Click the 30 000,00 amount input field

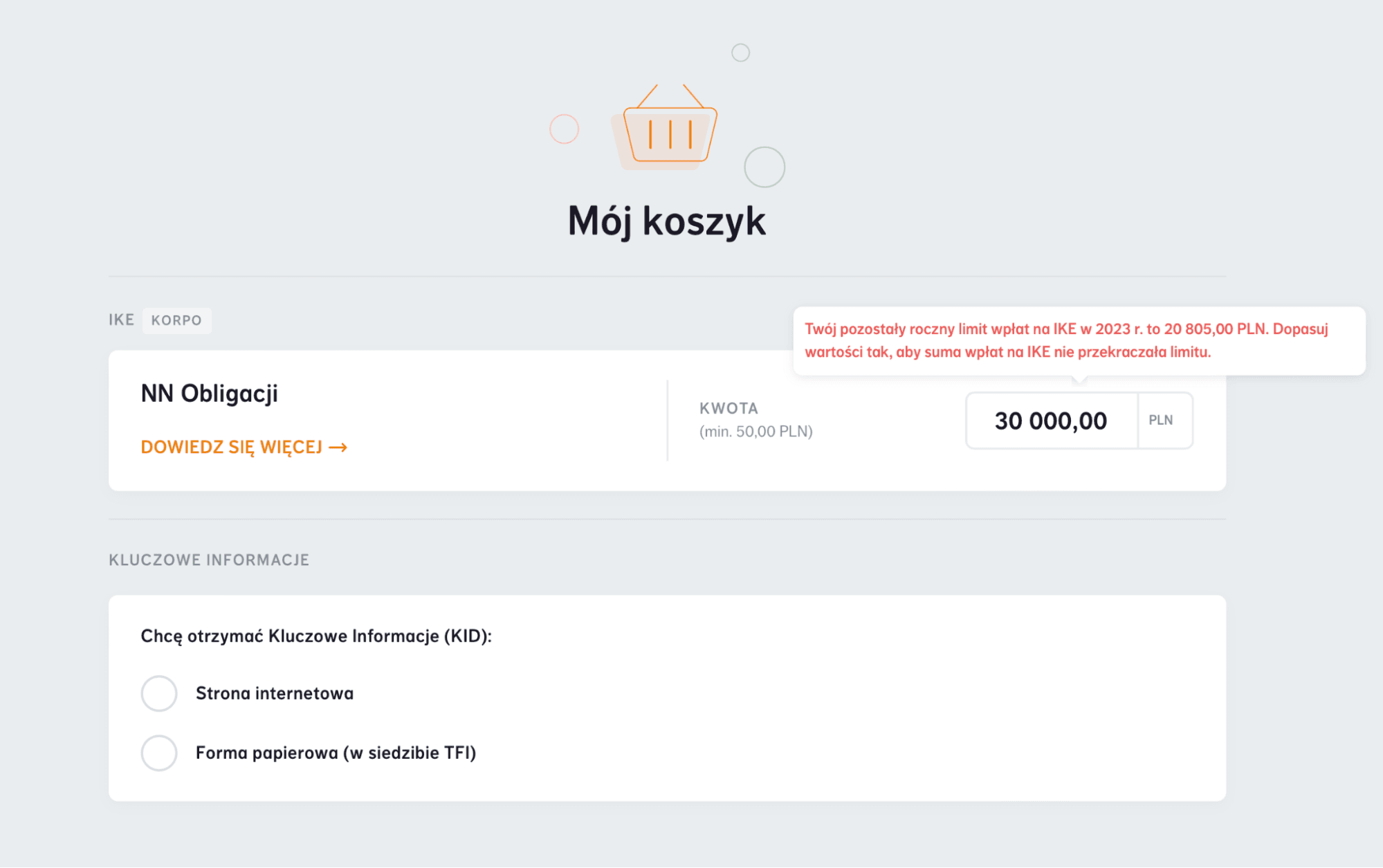point(1050,421)
